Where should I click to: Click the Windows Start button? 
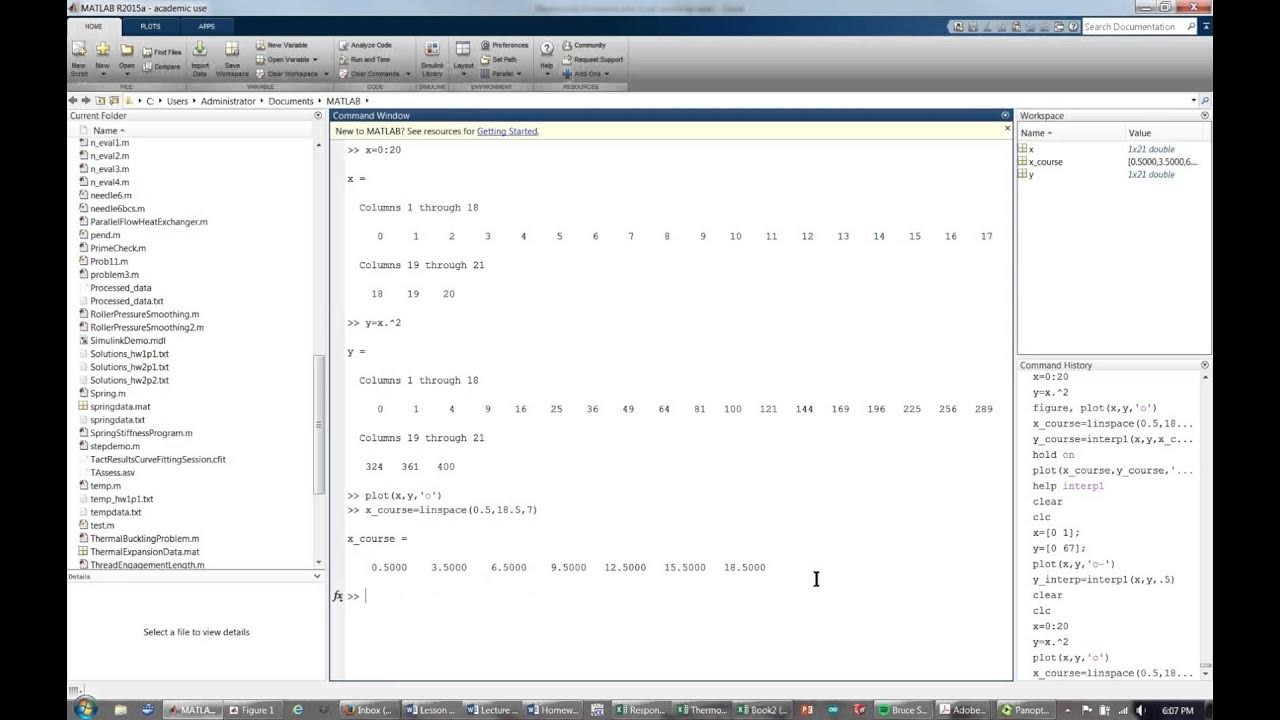(x=85, y=709)
